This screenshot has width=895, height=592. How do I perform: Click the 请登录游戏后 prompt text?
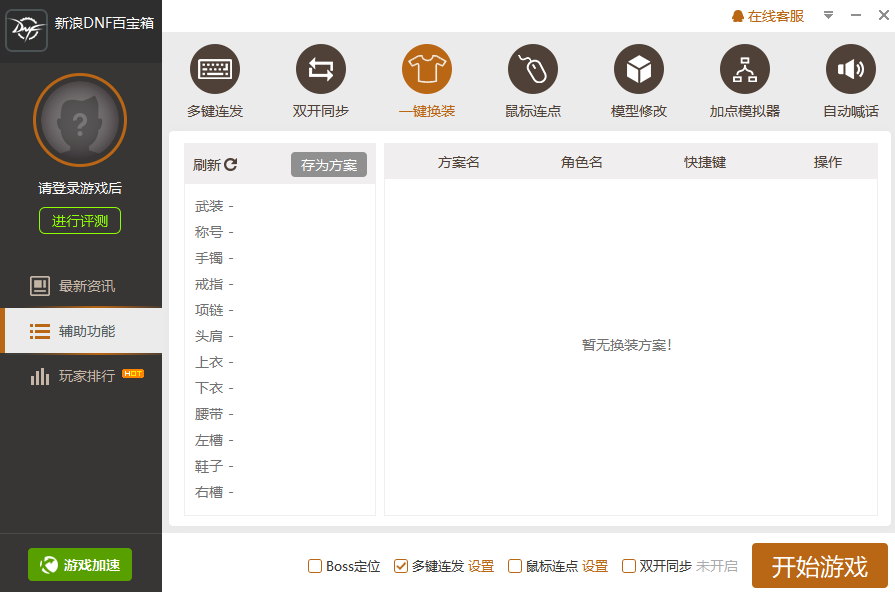(80, 188)
